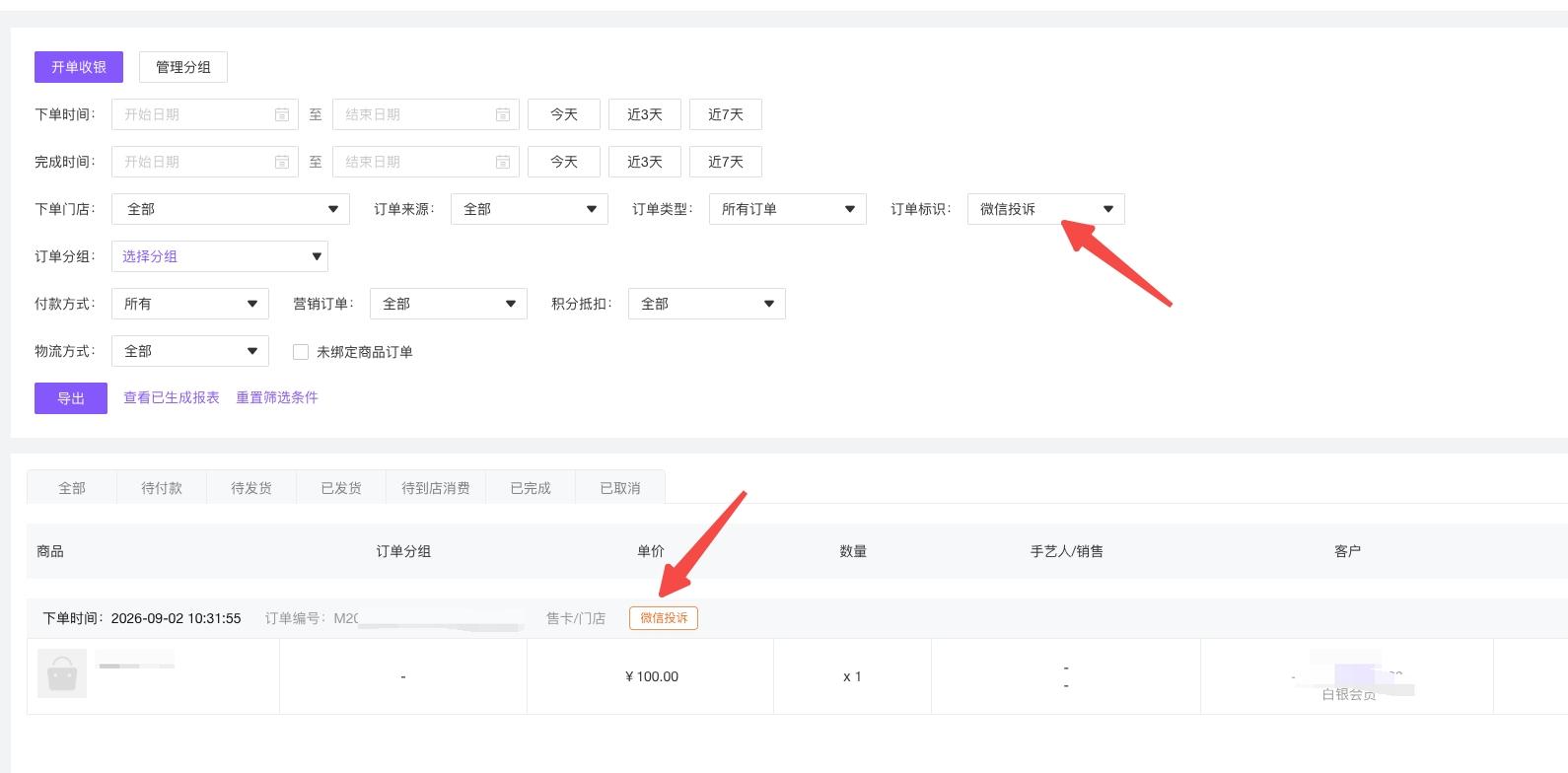
Task: Click the shopping bag product thumbnail
Action: pyautogui.click(x=62, y=673)
